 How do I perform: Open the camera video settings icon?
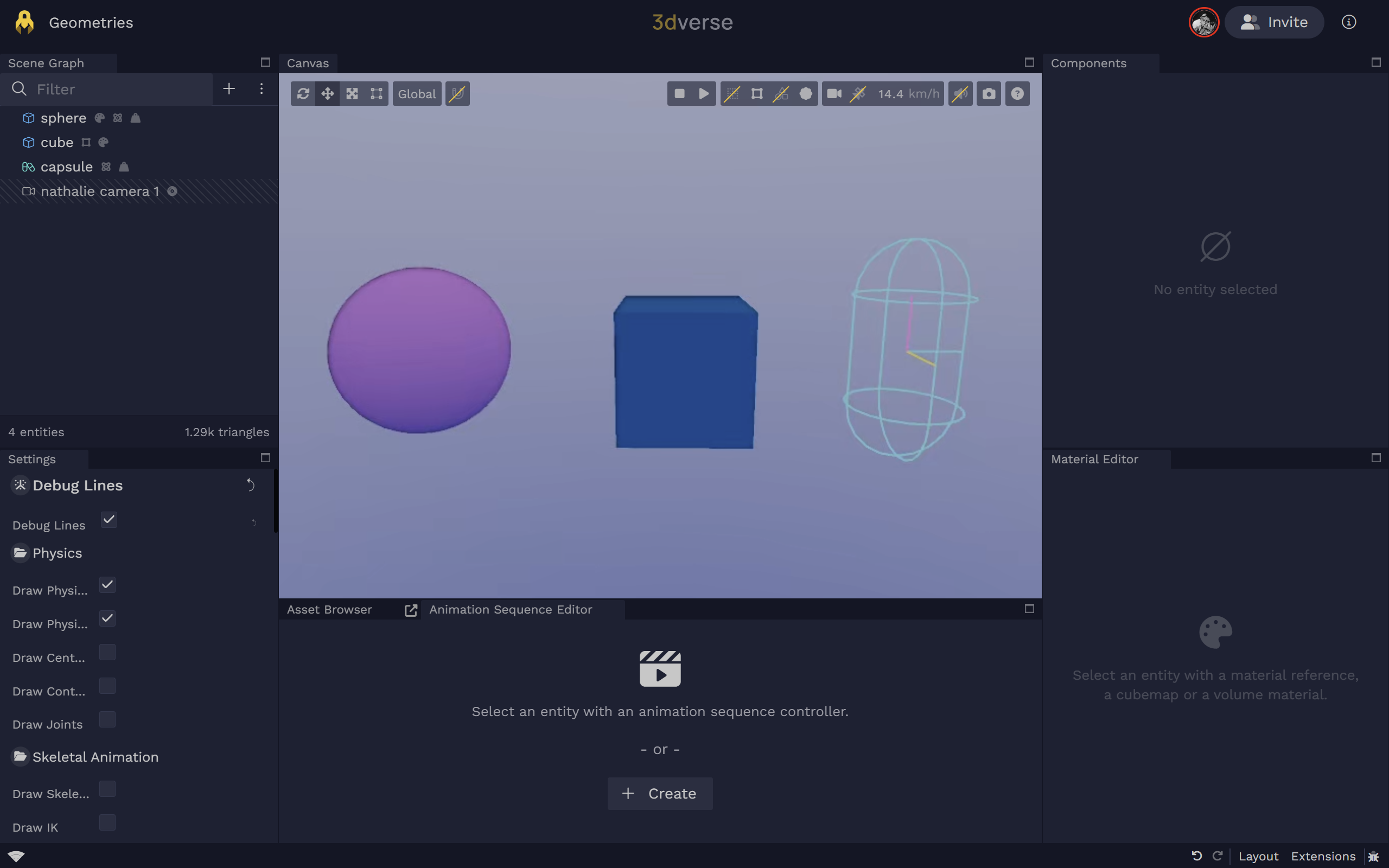[834, 93]
